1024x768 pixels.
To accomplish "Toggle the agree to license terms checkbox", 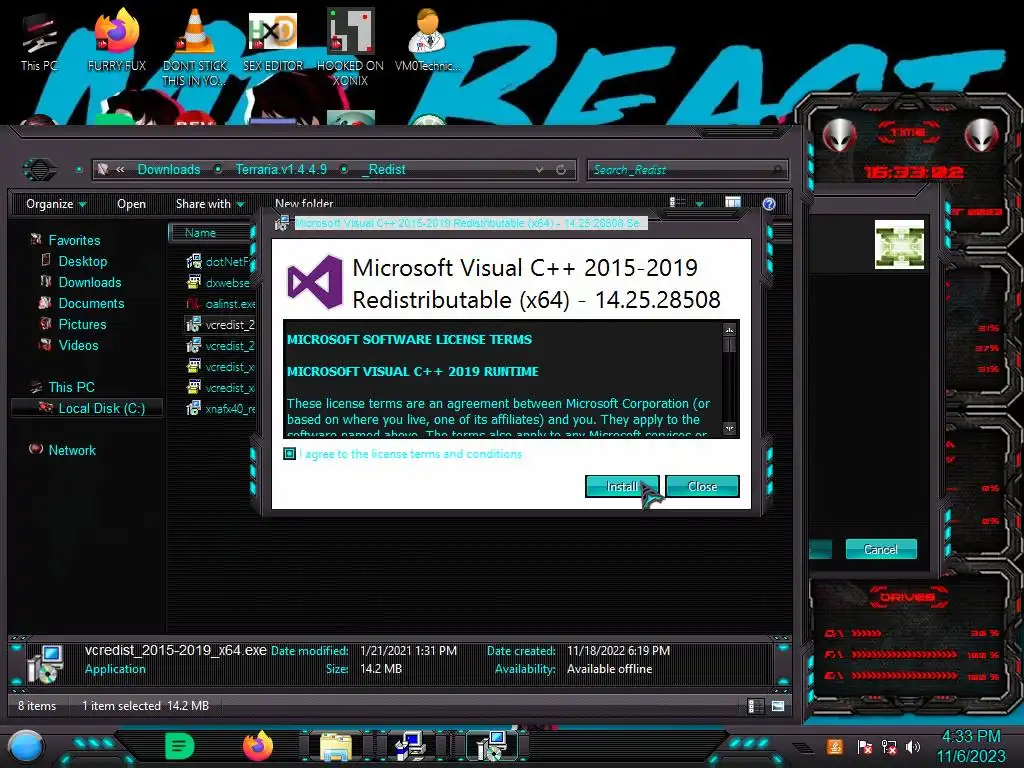I will click(289, 453).
